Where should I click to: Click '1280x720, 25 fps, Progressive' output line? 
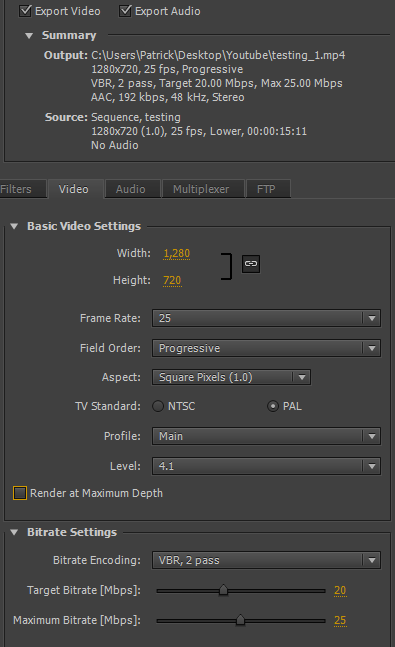coord(167,69)
